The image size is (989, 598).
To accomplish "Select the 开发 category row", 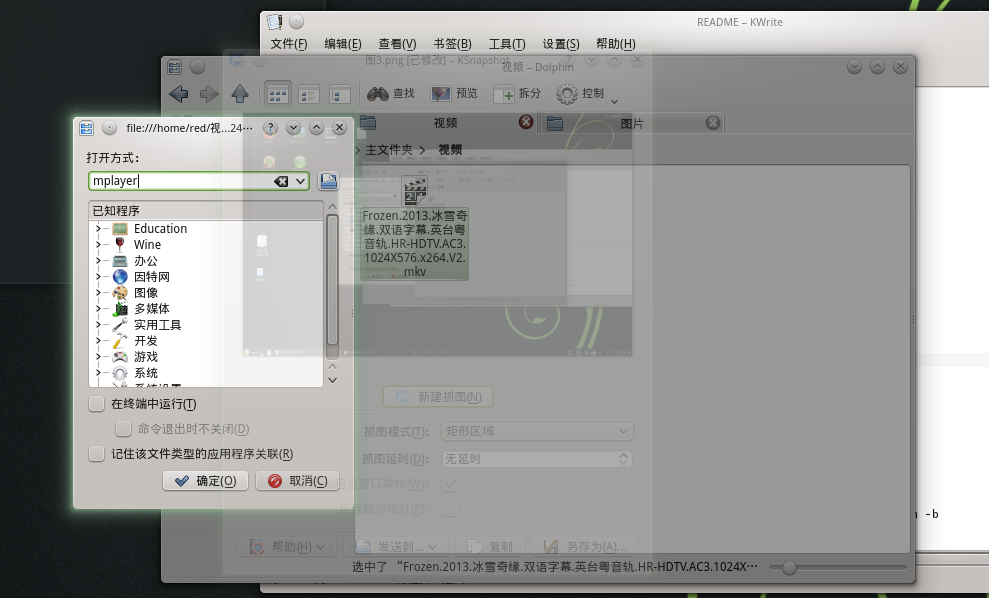I will pyautogui.click(x=206, y=341).
